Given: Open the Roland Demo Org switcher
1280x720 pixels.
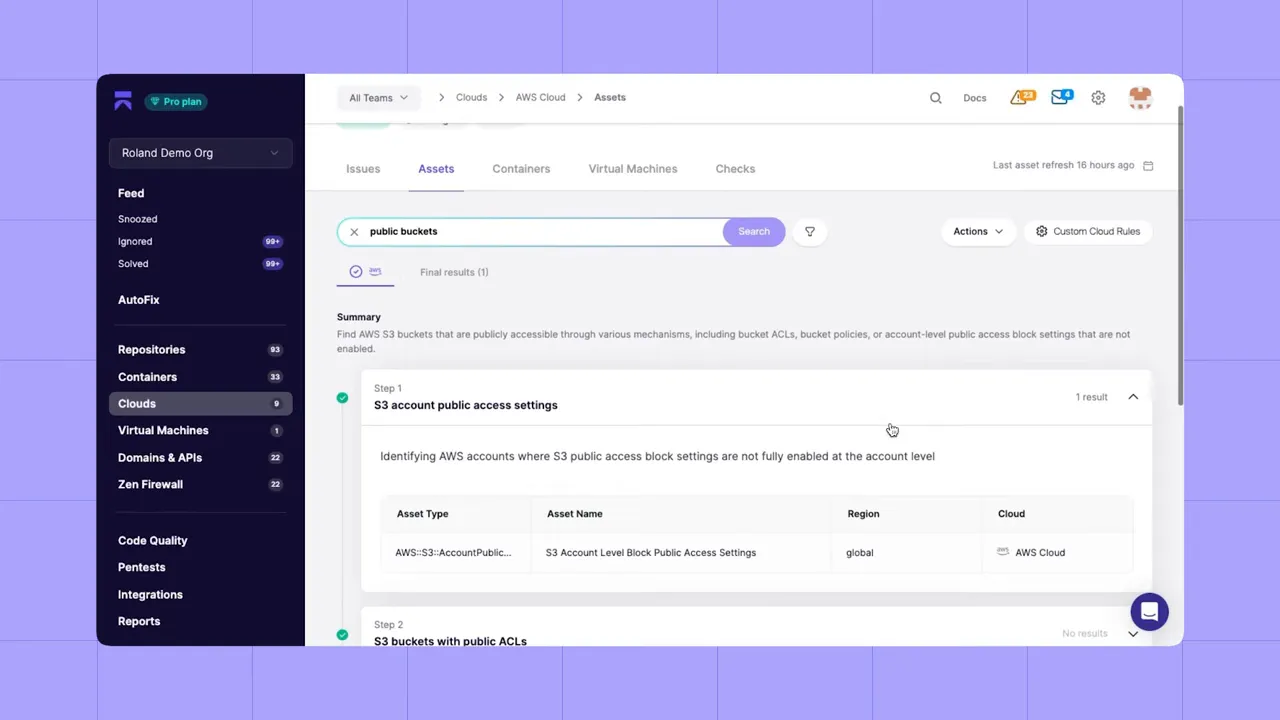Looking at the screenshot, I should click(200, 152).
